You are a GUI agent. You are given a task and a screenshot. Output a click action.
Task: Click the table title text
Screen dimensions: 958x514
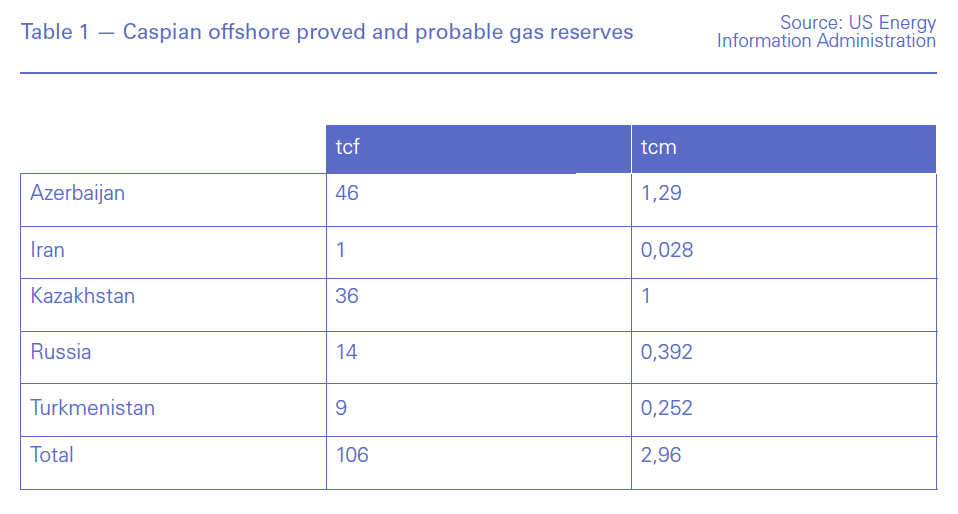(x=327, y=32)
